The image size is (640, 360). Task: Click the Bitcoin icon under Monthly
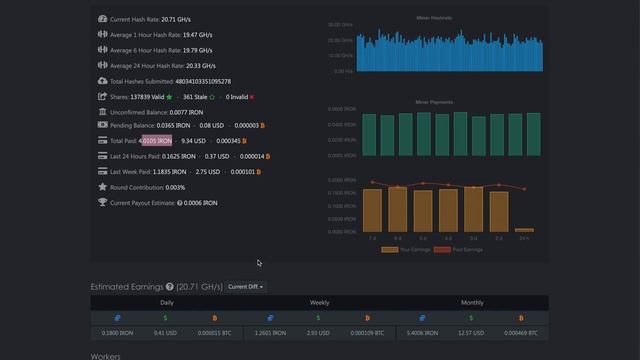(x=521, y=318)
